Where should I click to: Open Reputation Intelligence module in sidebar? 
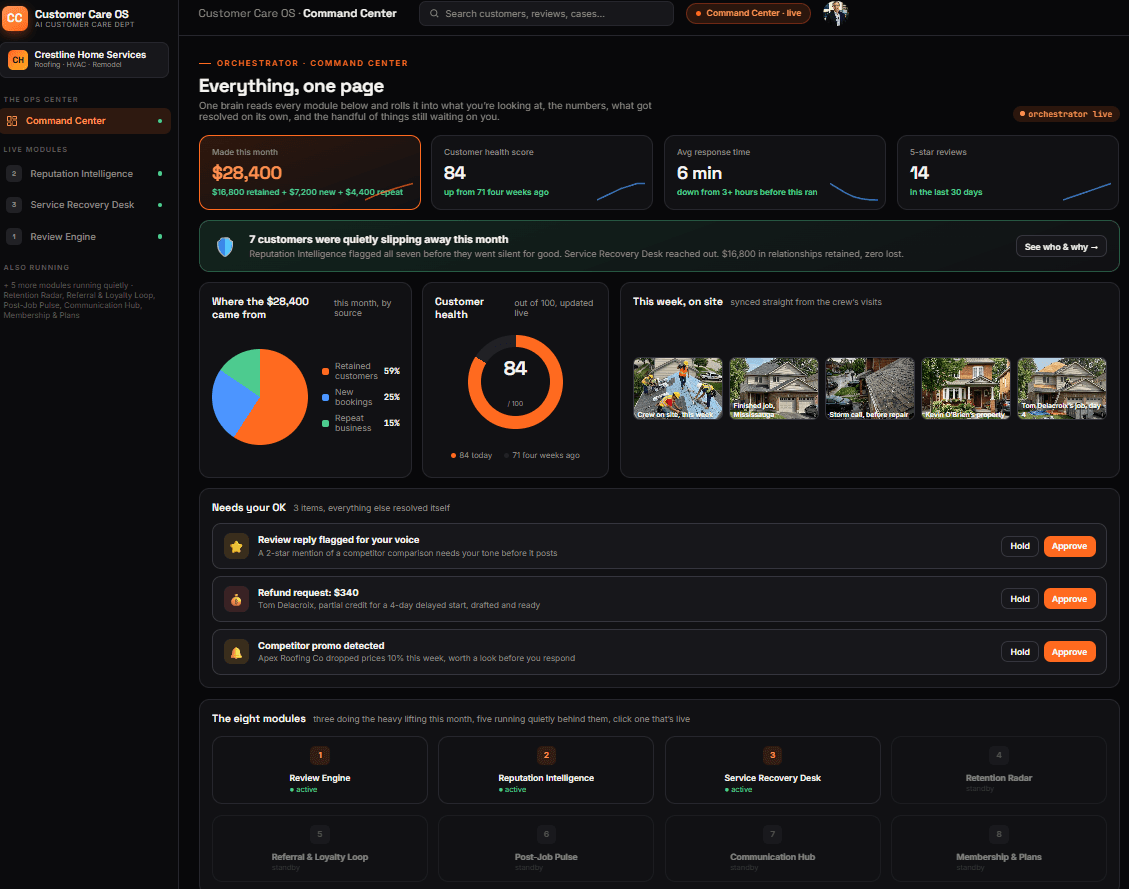pyautogui.click(x=86, y=173)
